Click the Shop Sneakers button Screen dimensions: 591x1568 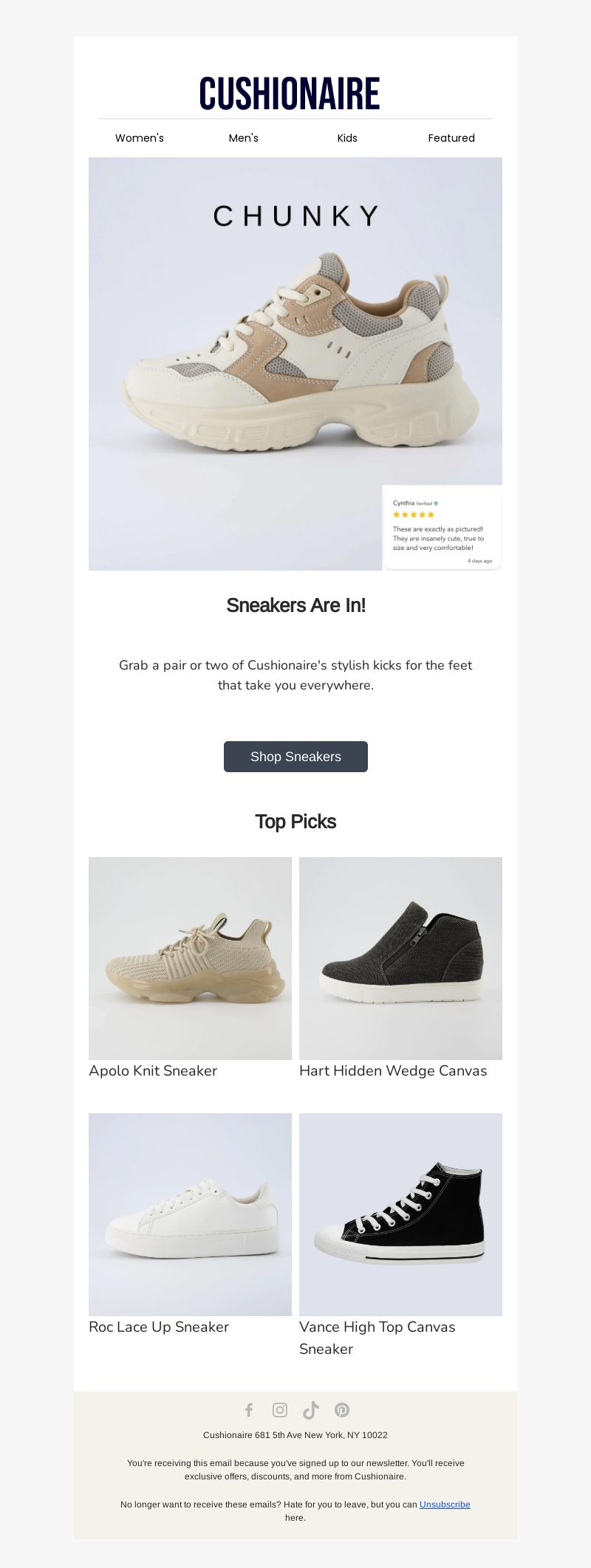[x=295, y=757]
